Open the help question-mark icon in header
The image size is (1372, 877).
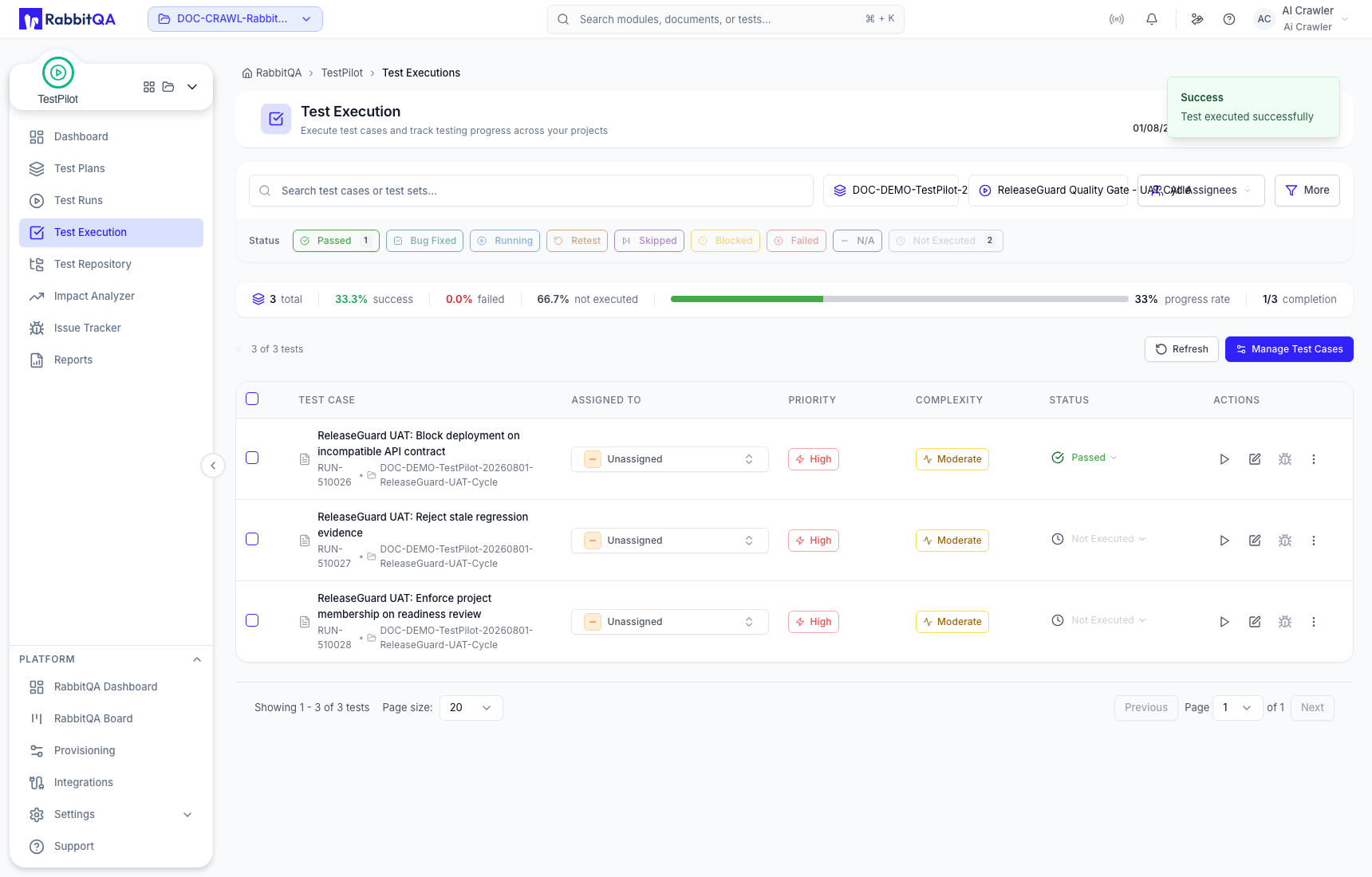tap(1229, 19)
